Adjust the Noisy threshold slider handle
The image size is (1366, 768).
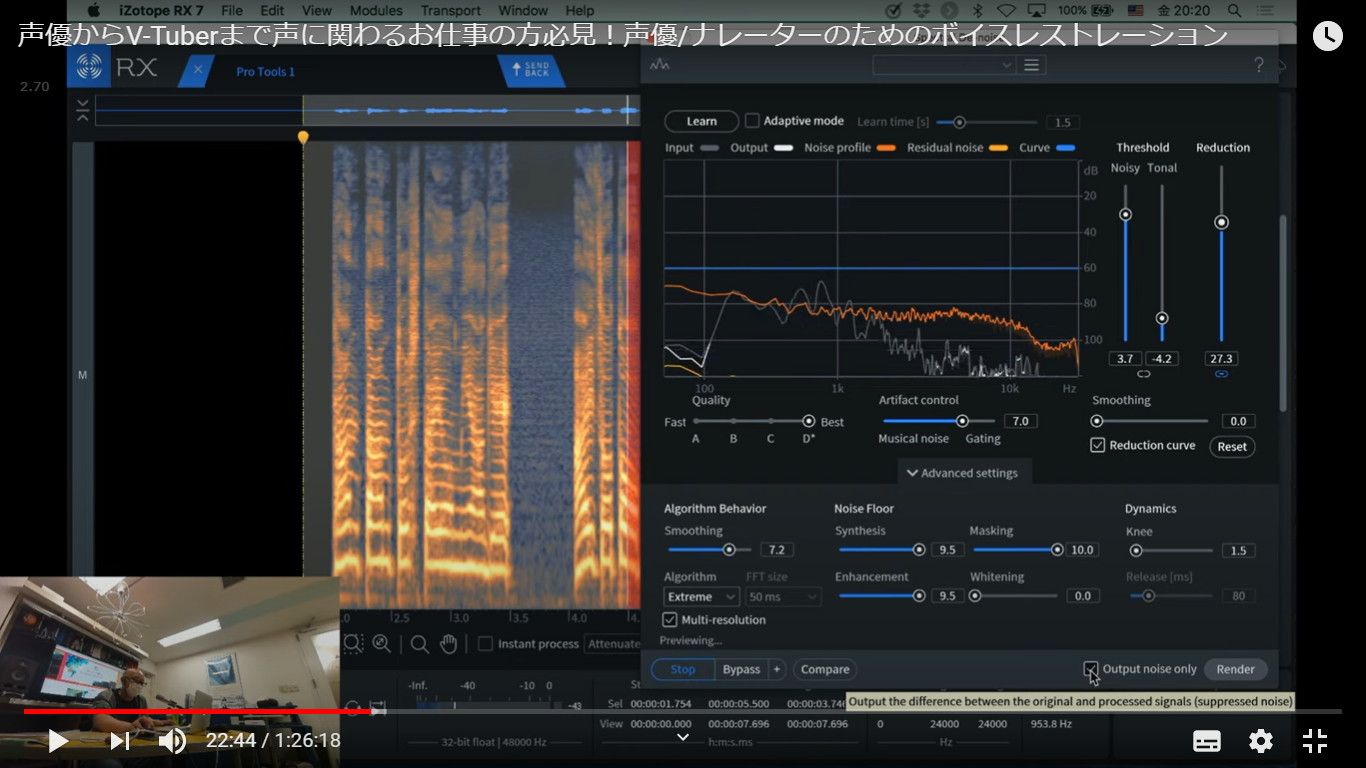(1125, 214)
